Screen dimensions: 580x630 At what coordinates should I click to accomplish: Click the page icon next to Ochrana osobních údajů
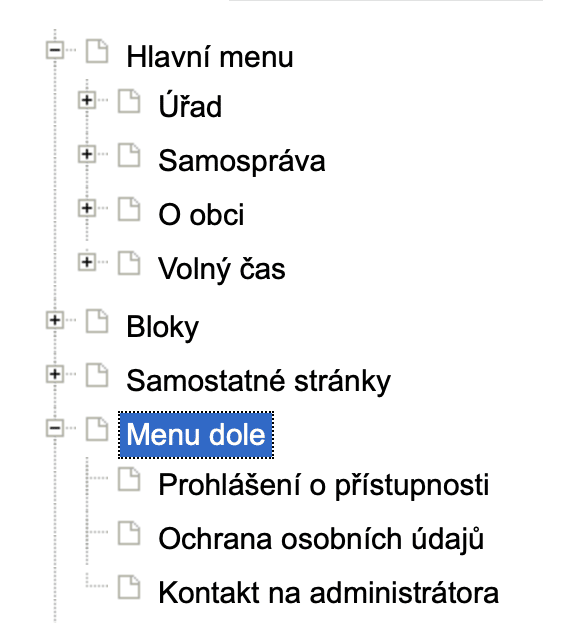pyautogui.click(x=129, y=533)
